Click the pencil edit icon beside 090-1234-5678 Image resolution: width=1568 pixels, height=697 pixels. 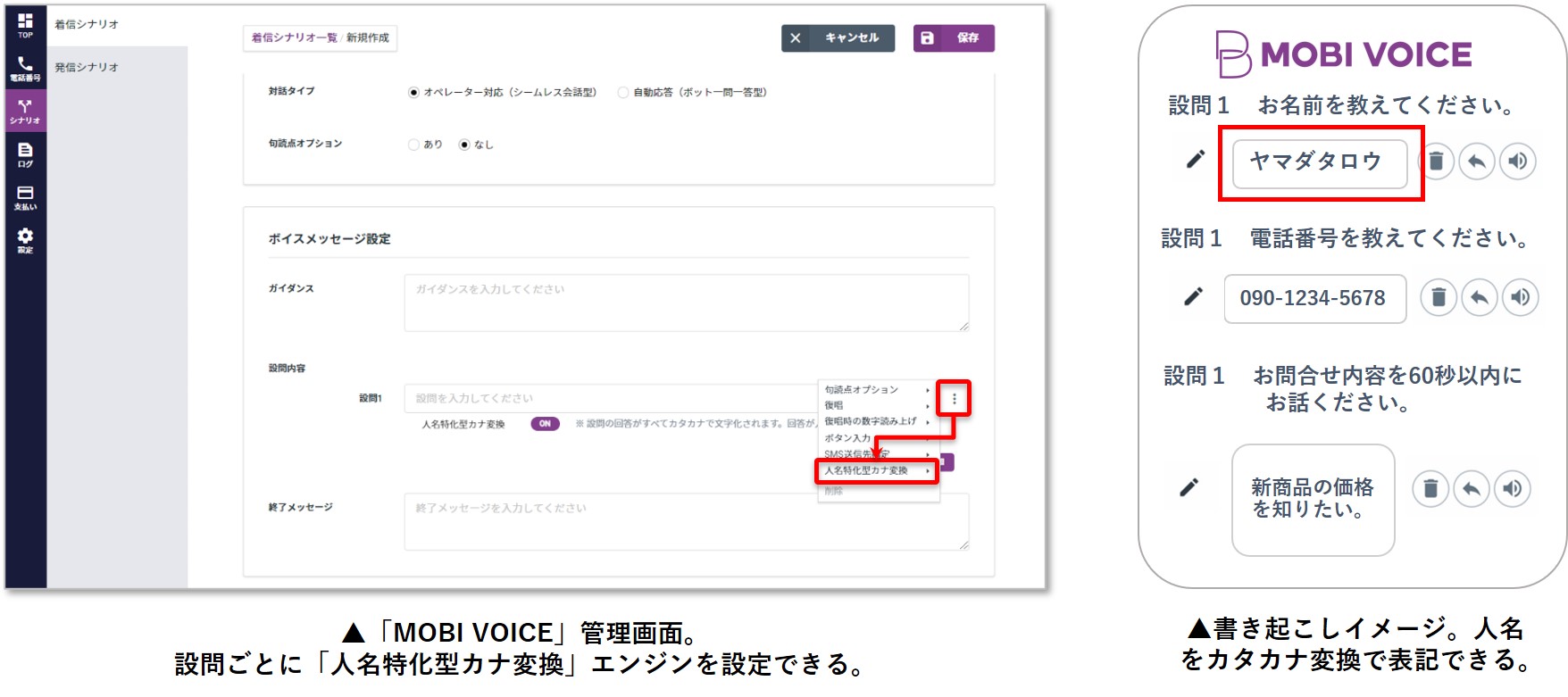click(x=1193, y=296)
